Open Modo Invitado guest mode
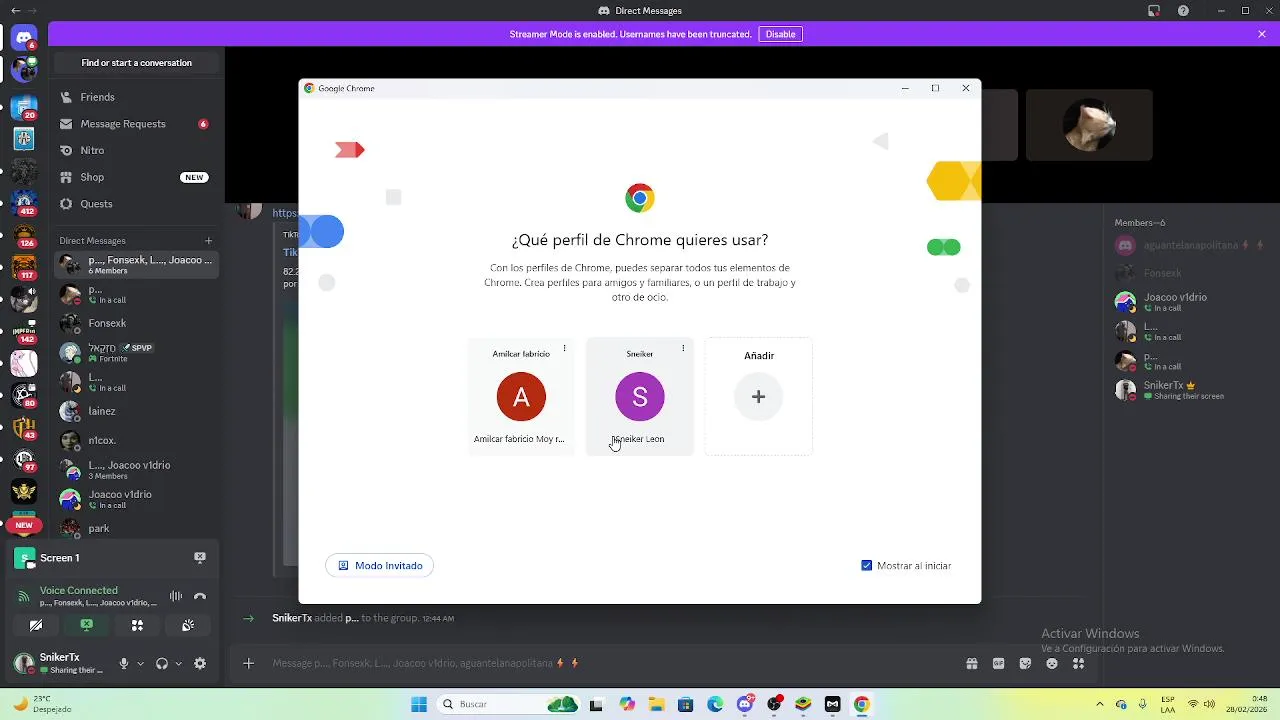 [x=380, y=566]
